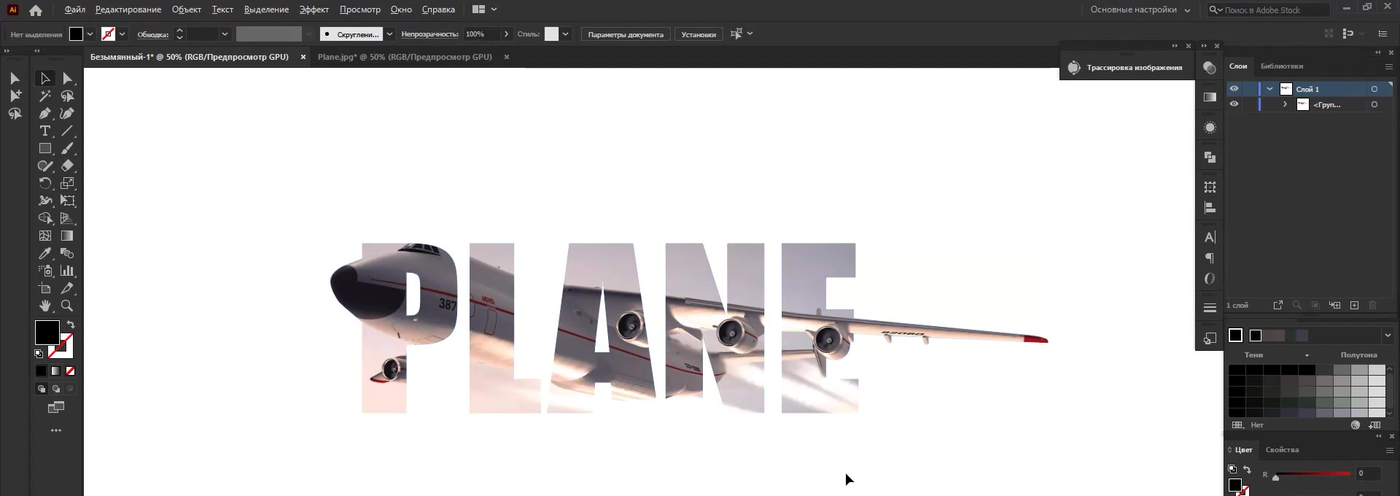Select the Column Graph tool
The width and height of the screenshot is (1400, 496).
click(x=67, y=271)
